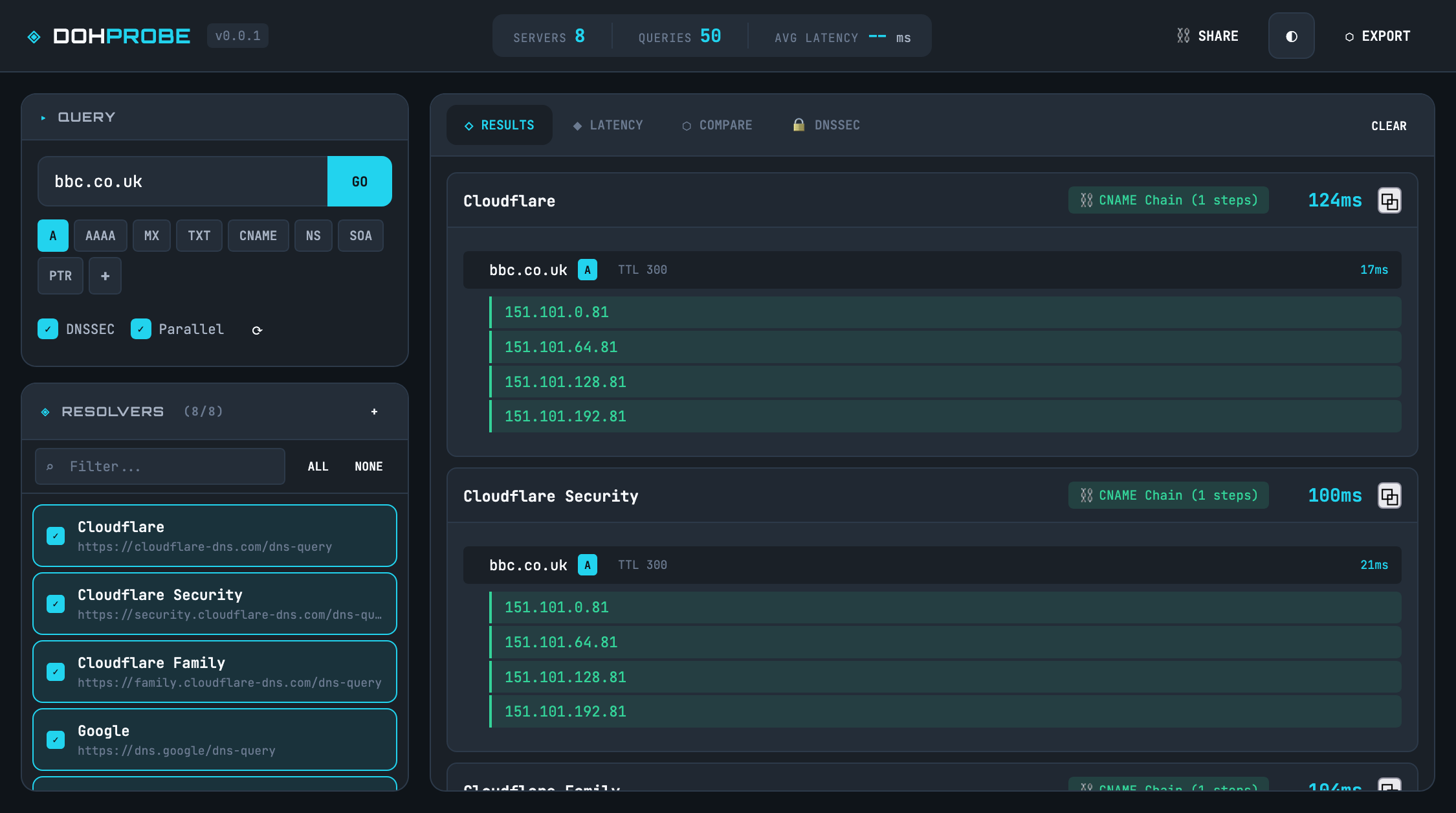Clear all query results

coord(1389,126)
